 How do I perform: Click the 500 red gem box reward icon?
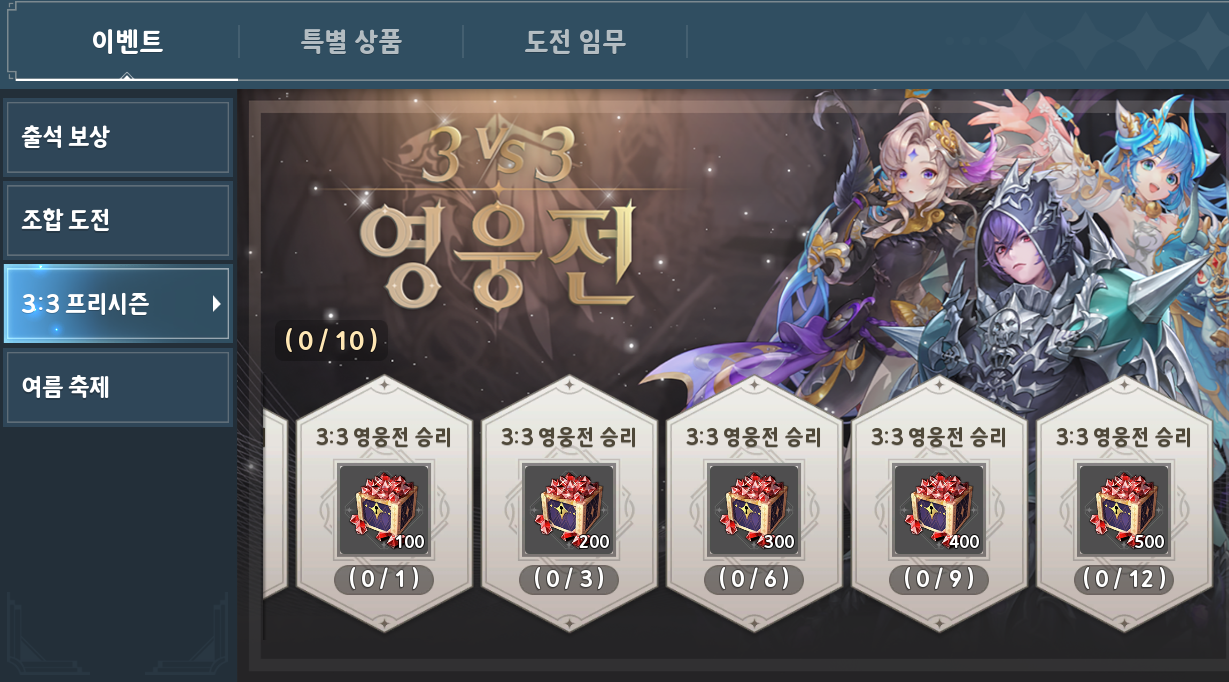pos(1123,510)
